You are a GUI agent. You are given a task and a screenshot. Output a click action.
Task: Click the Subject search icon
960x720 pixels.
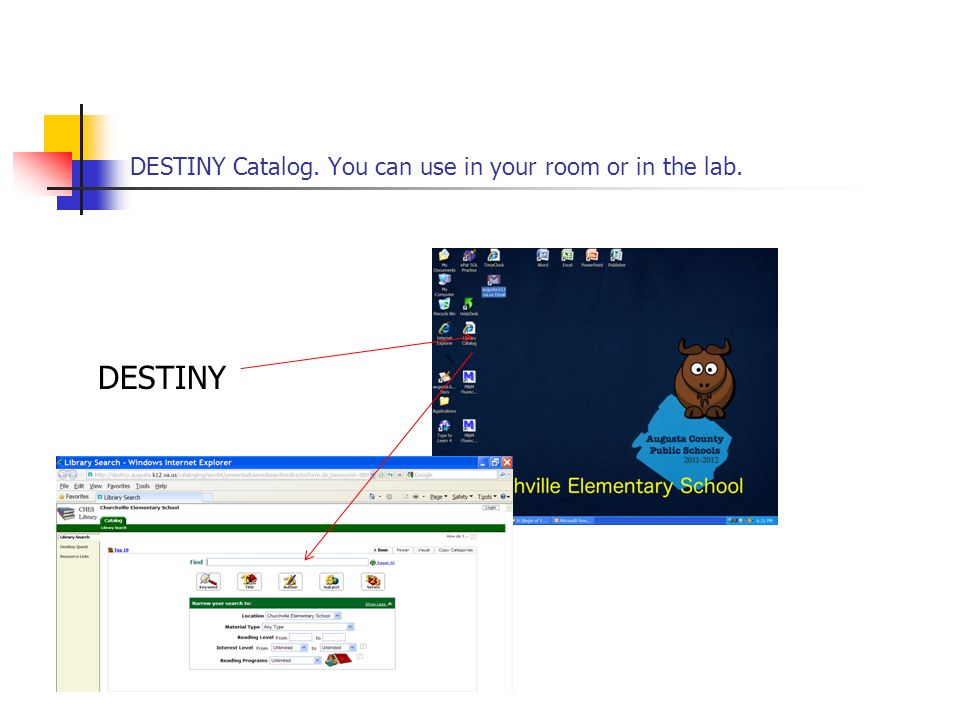pyautogui.click(x=331, y=581)
